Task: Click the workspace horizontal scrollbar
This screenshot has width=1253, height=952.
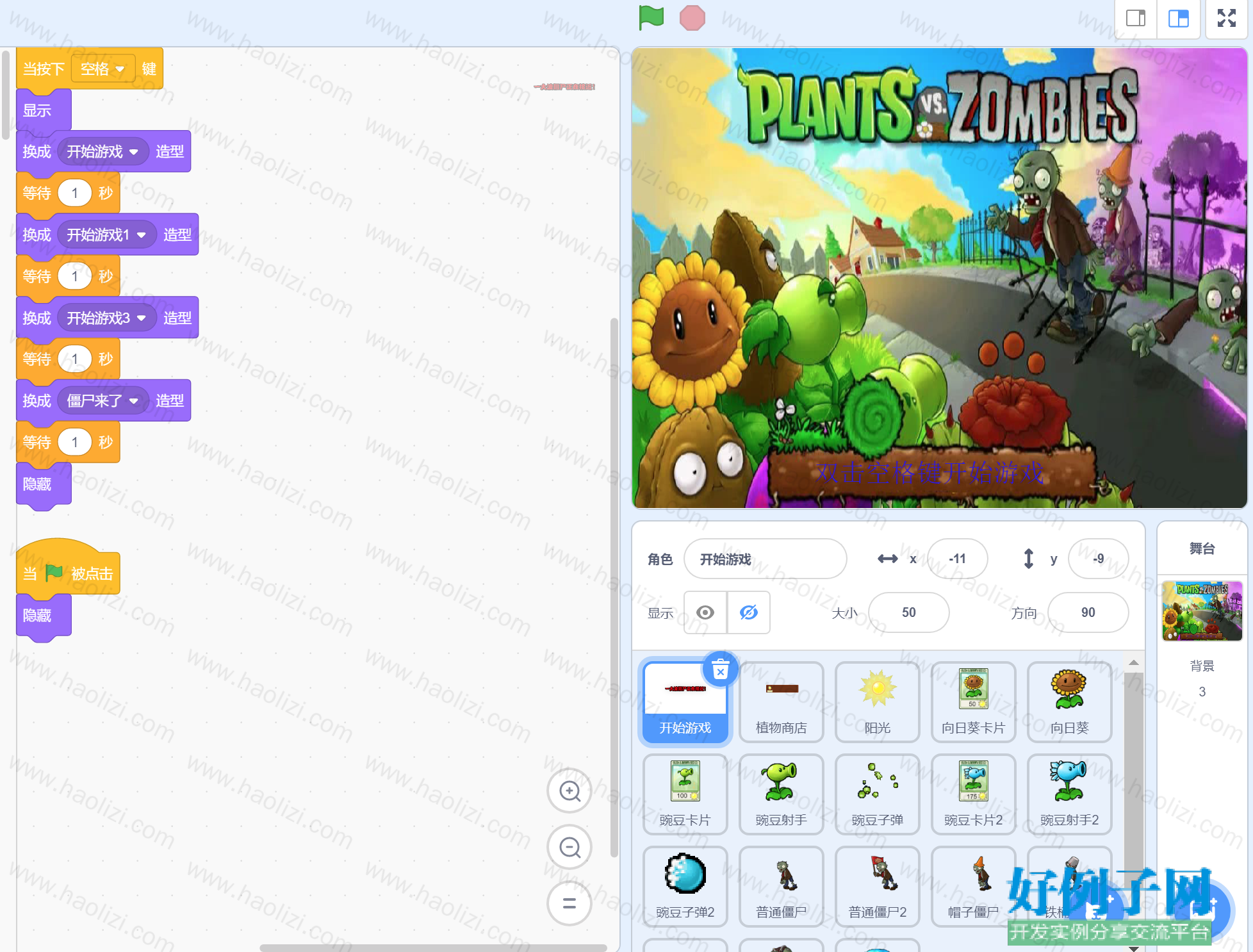Action: pos(433,948)
